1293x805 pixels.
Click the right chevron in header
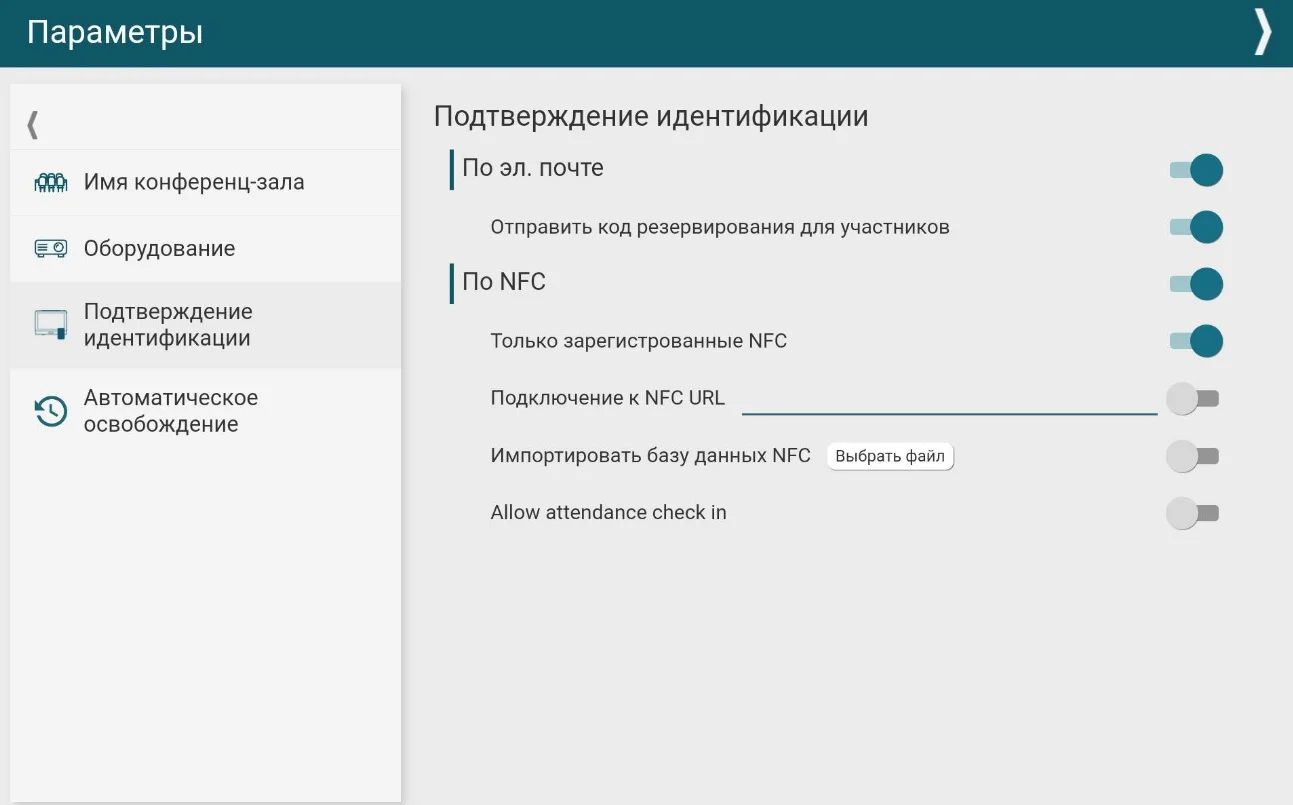(1263, 33)
